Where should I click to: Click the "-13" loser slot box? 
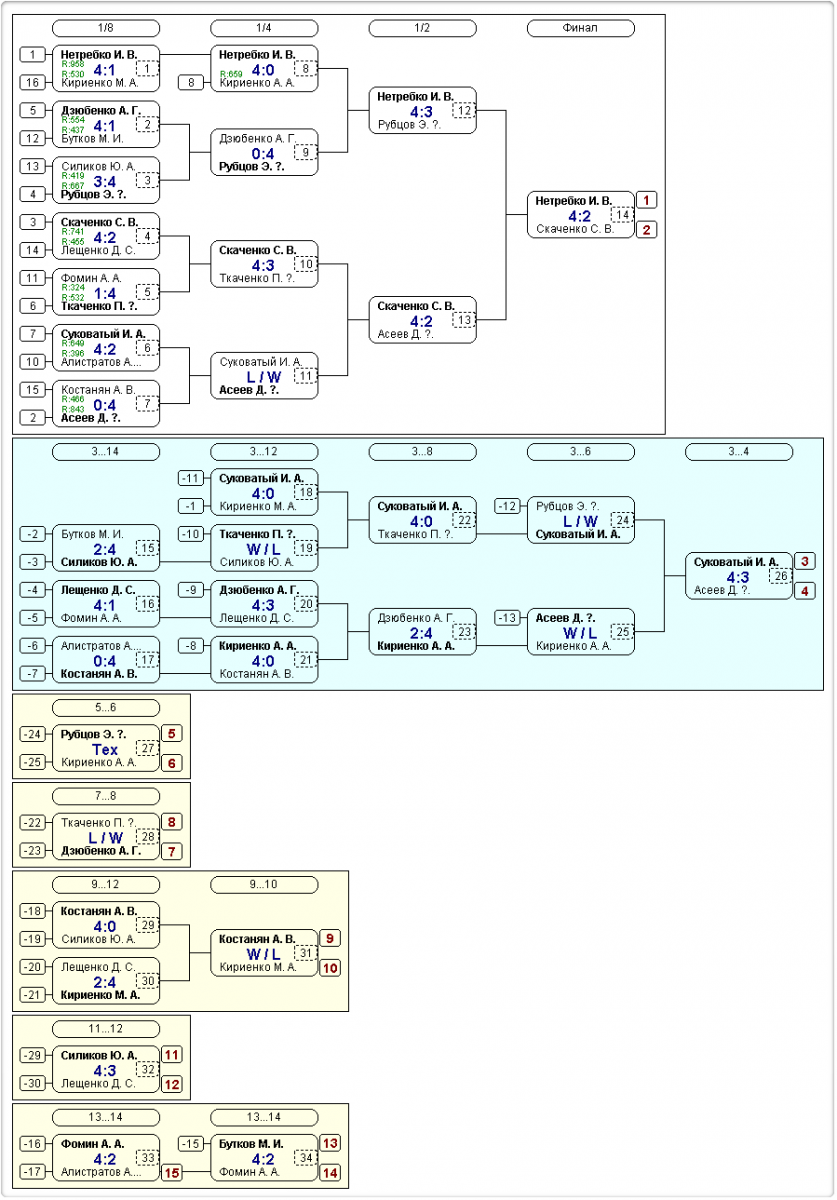pyautogui.click(x=509, y=618)
